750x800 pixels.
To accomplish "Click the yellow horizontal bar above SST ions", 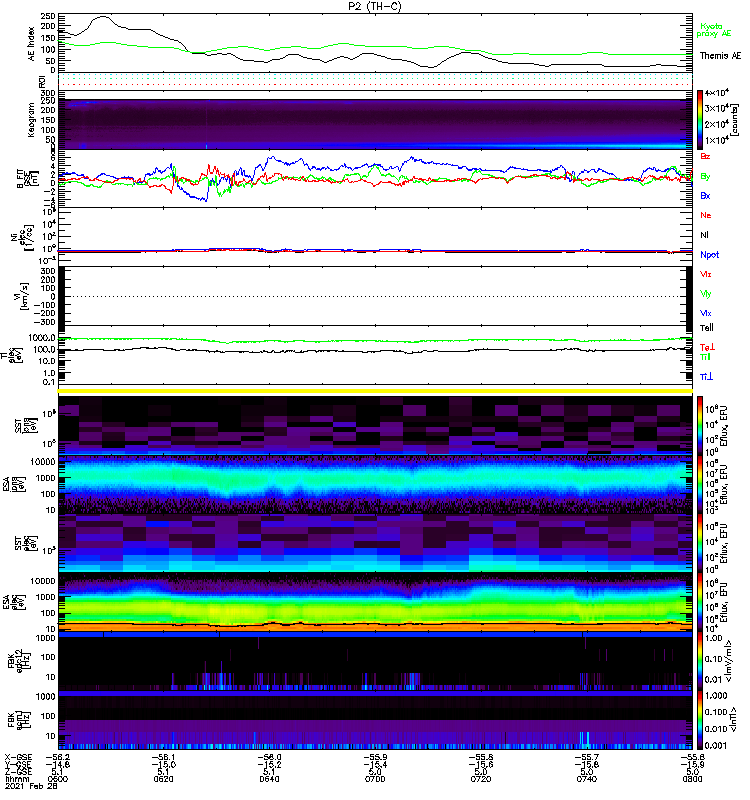I will click(x=375, y=391).
